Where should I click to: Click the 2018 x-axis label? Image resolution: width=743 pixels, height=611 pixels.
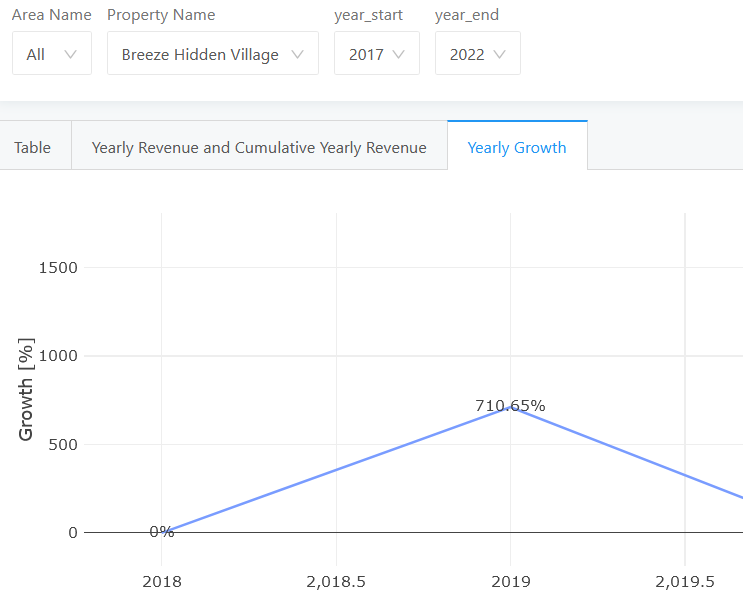(162, 582)
